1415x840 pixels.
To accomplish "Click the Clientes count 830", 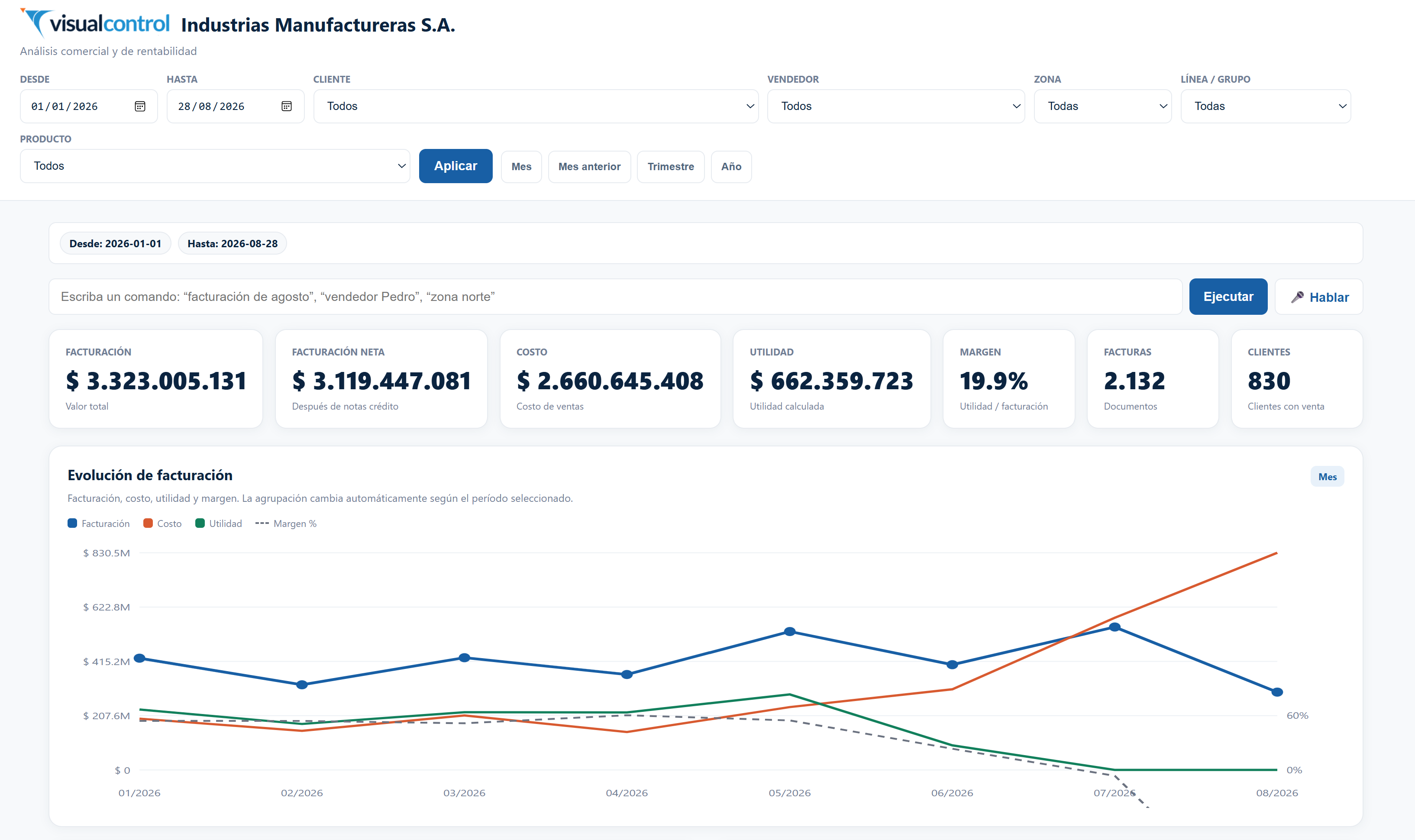I will click(x=1269, y=381).
